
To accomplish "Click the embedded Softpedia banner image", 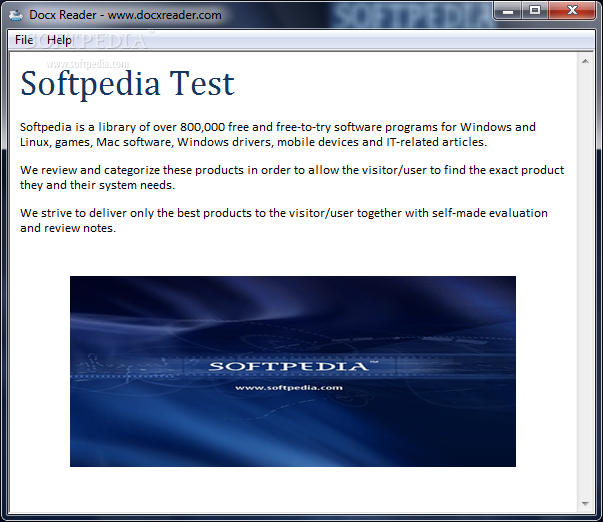I will (293, 371).
